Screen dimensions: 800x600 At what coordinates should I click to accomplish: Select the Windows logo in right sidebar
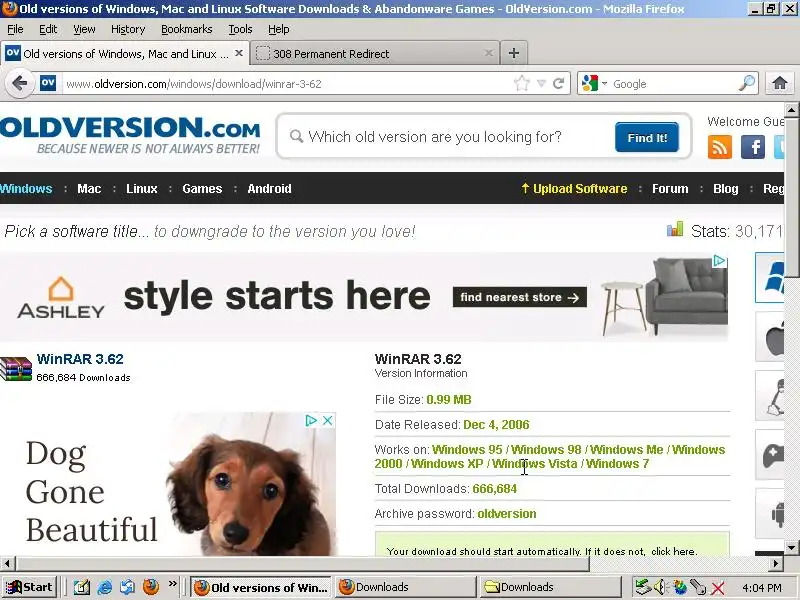pos(770,278)
